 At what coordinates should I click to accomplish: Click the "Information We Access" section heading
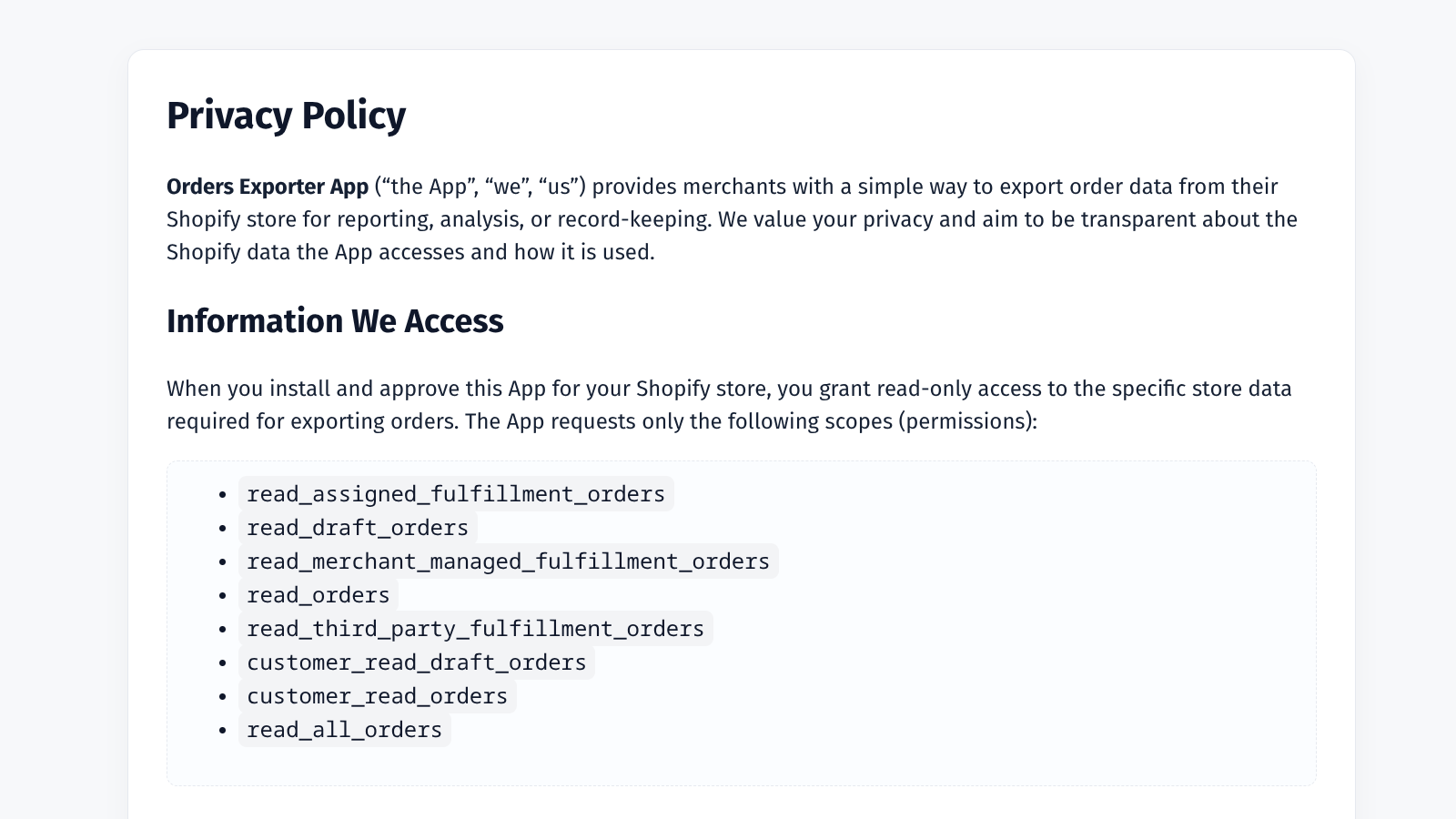click(x=335, y=321)
